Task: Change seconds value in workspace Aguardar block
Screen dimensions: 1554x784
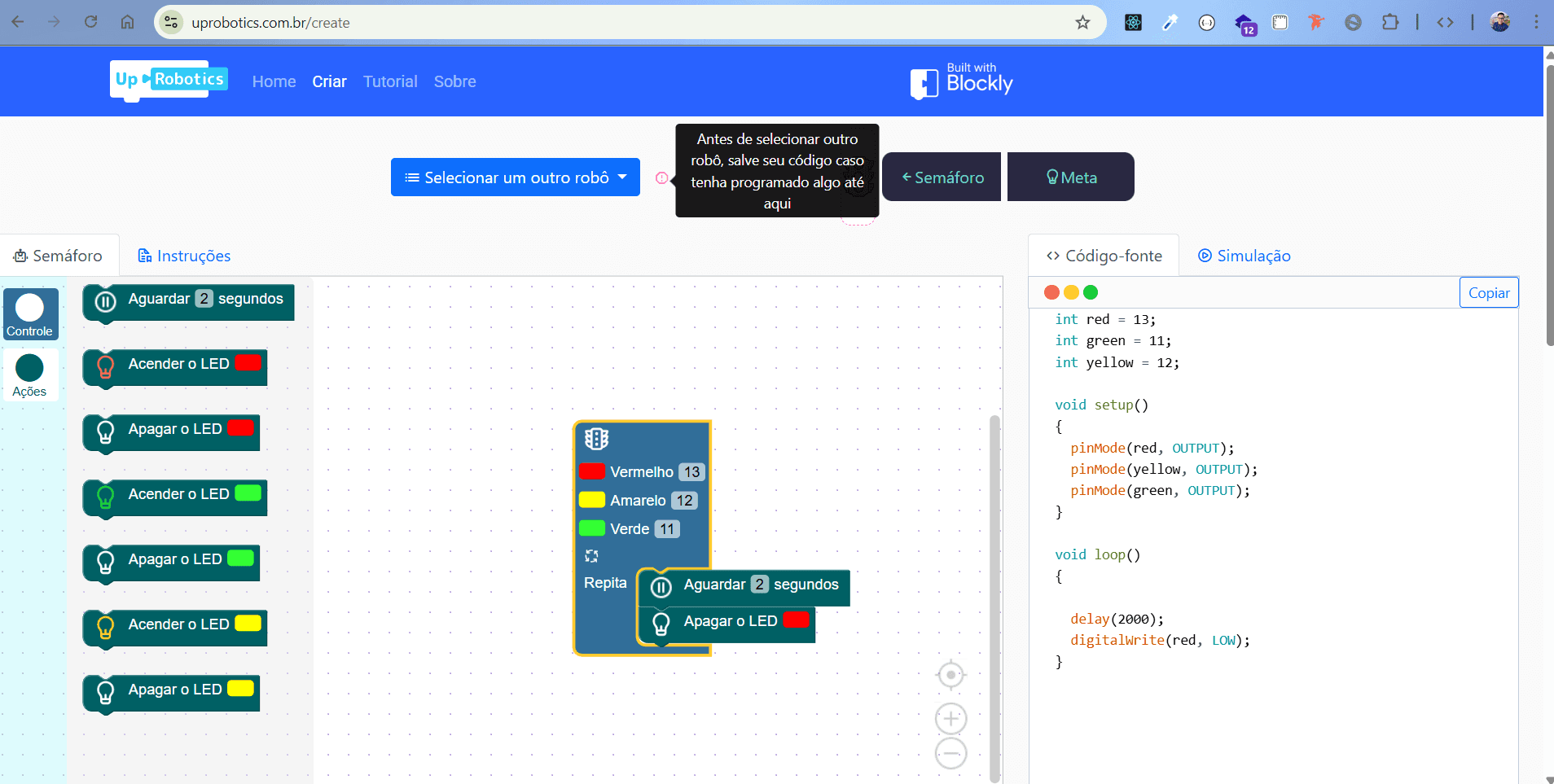Action: coord(759,585)
